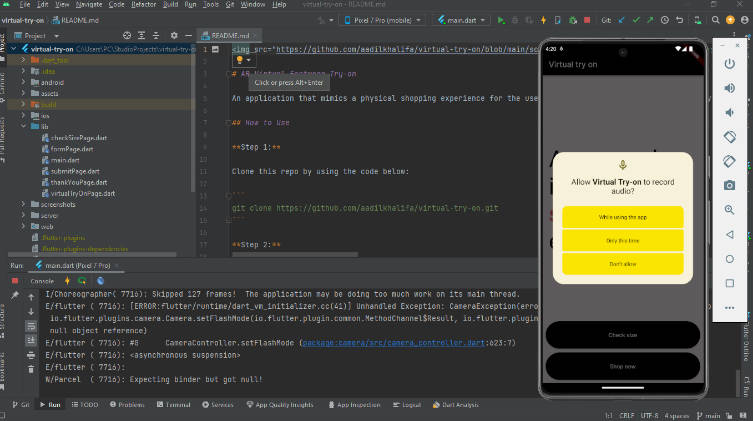Expand all items in Project panel
Image resolution: width=753 pixels, height=421 pixels.
click(x=141, y=36)
